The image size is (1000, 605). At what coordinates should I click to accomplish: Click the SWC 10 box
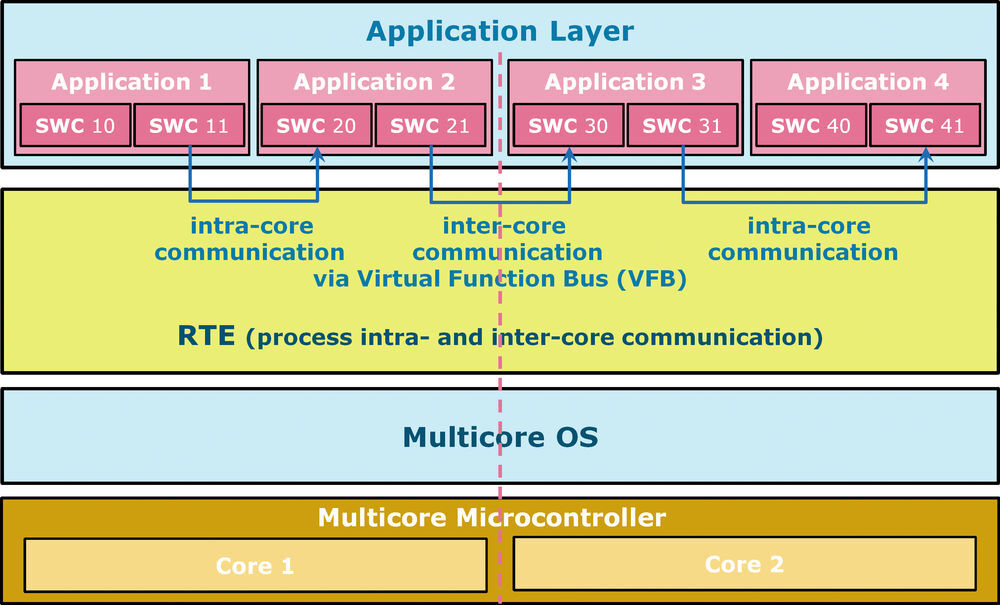click(75, 126)
